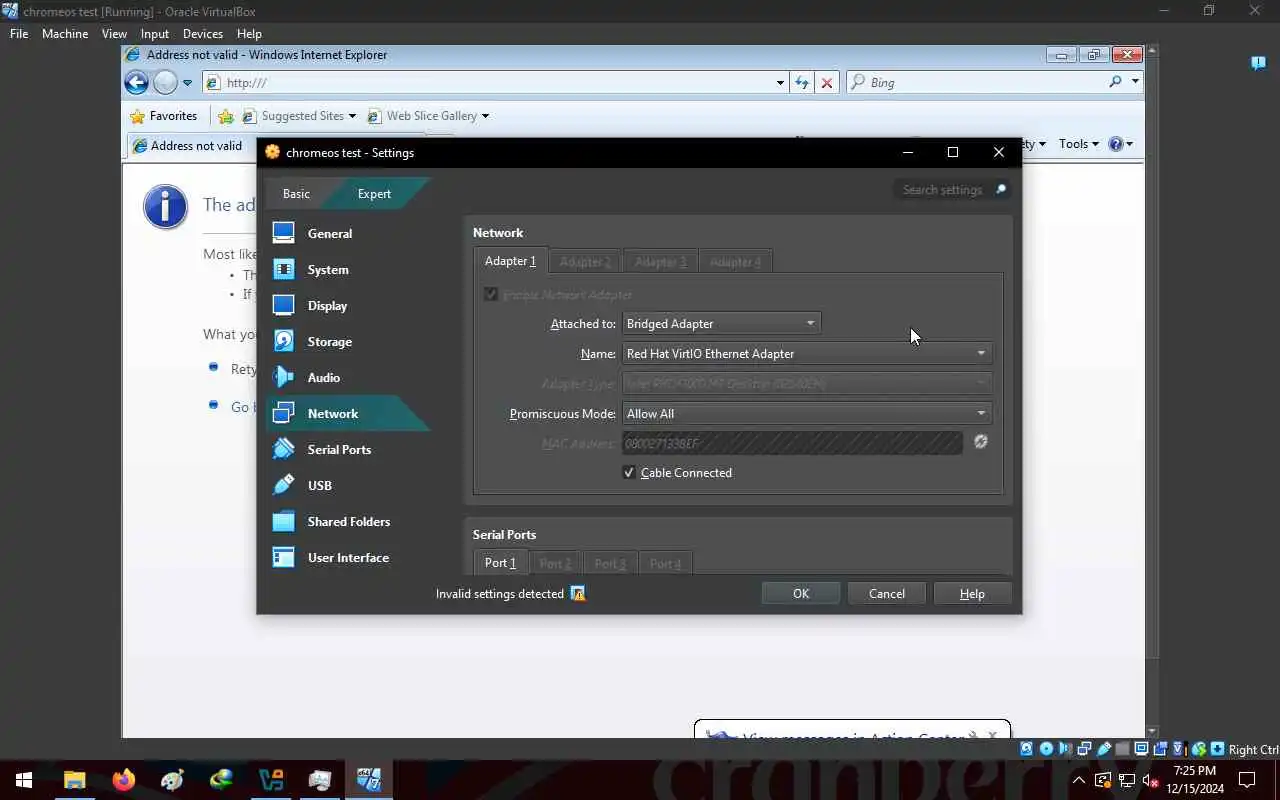Open the adapter Name dropdown

coord(807,353)
